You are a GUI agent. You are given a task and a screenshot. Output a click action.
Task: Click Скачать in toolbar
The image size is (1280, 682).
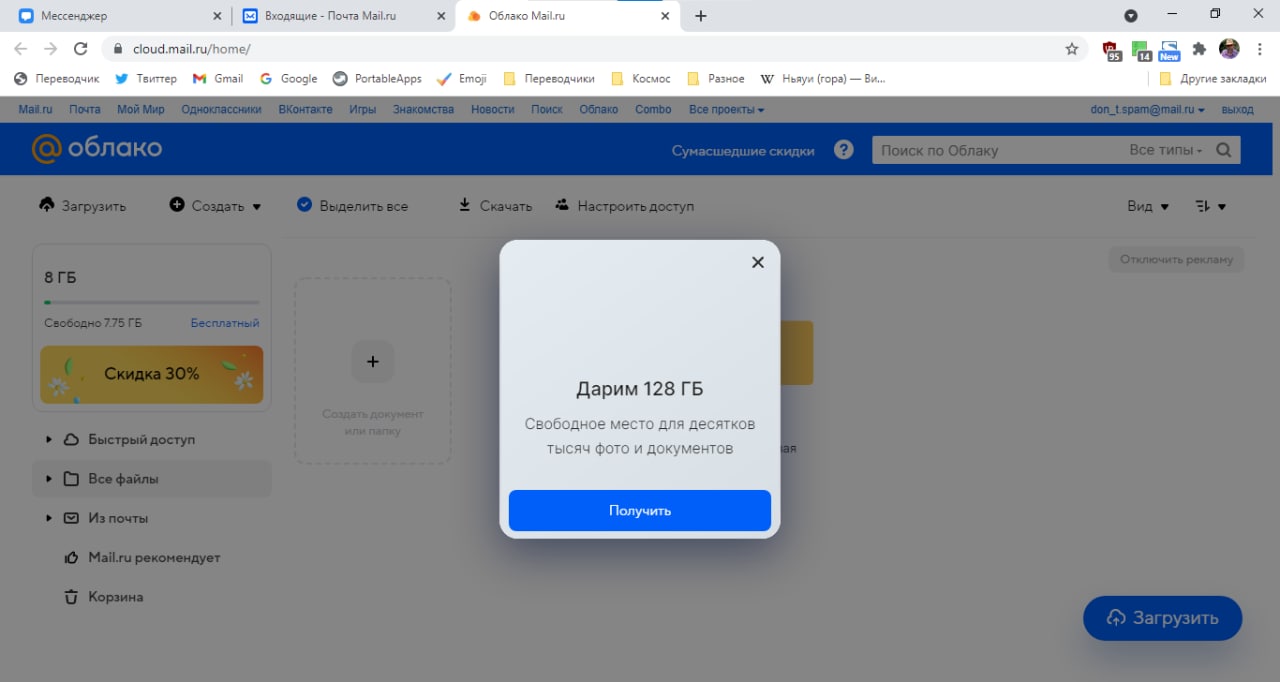pyautogui.click(x=495, y=205)
